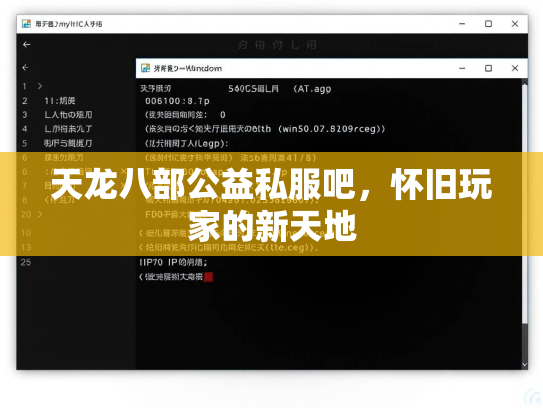Click the scrollbar down arrow in inner window
This screenshot has height=408, width=543.
(525, 365)
